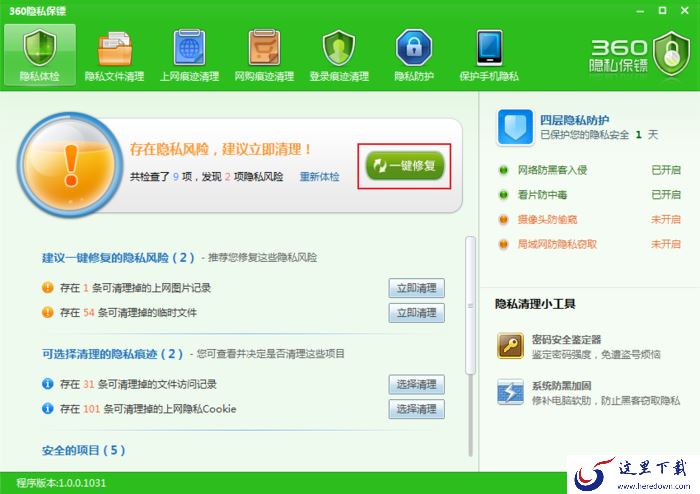
Task: Click the 隐私清理小工具 heading
Action: click(535, 304)
